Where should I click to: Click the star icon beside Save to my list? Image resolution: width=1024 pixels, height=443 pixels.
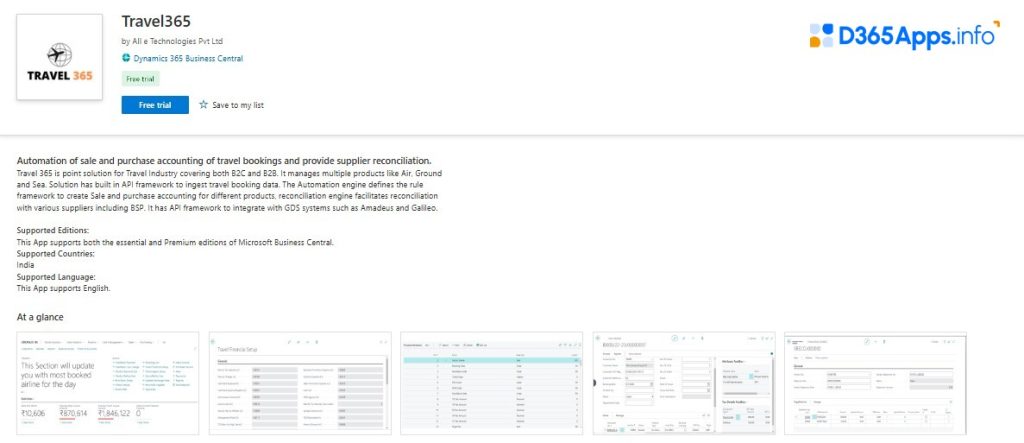(x=203, y=105)
